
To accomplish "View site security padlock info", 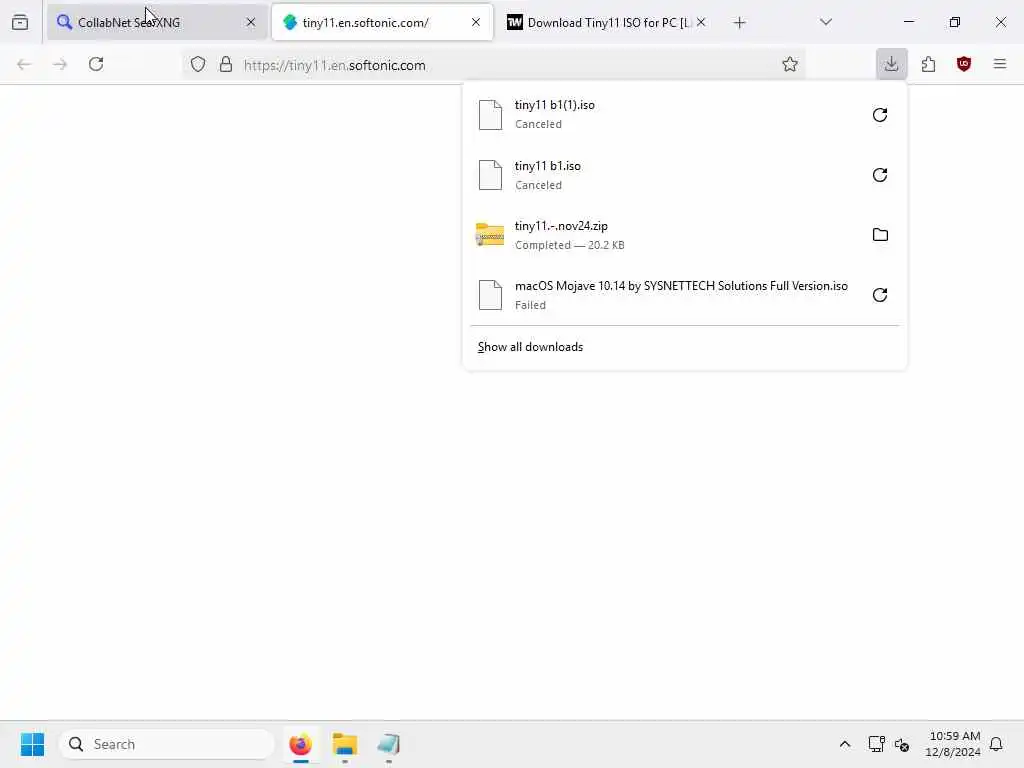I will click(x=226, y=64).
